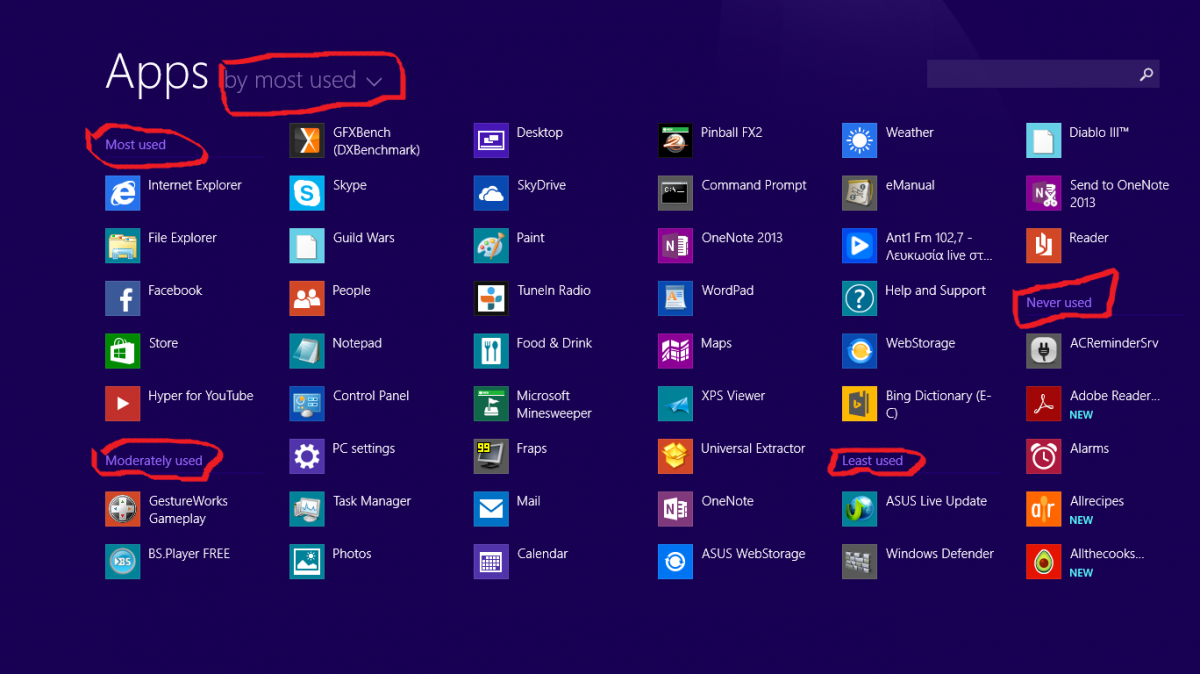Open OneNote 2013 icon
This screenshot has height=674, width=1200.
[675, 246]
